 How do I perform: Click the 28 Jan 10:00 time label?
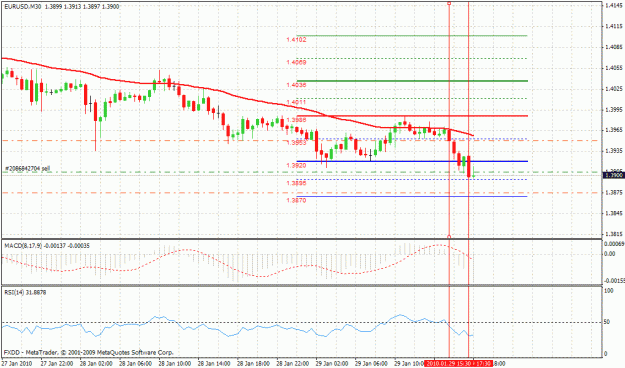coord(175,364)
